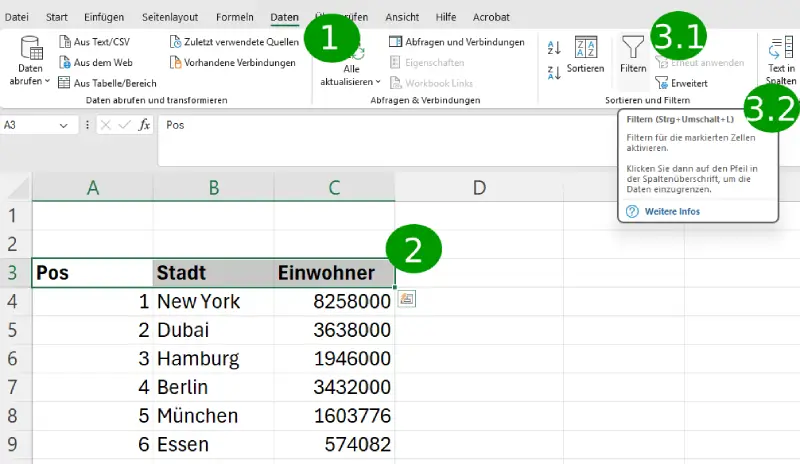
Task: Select column B header
Action: click(x=213, y=187)
